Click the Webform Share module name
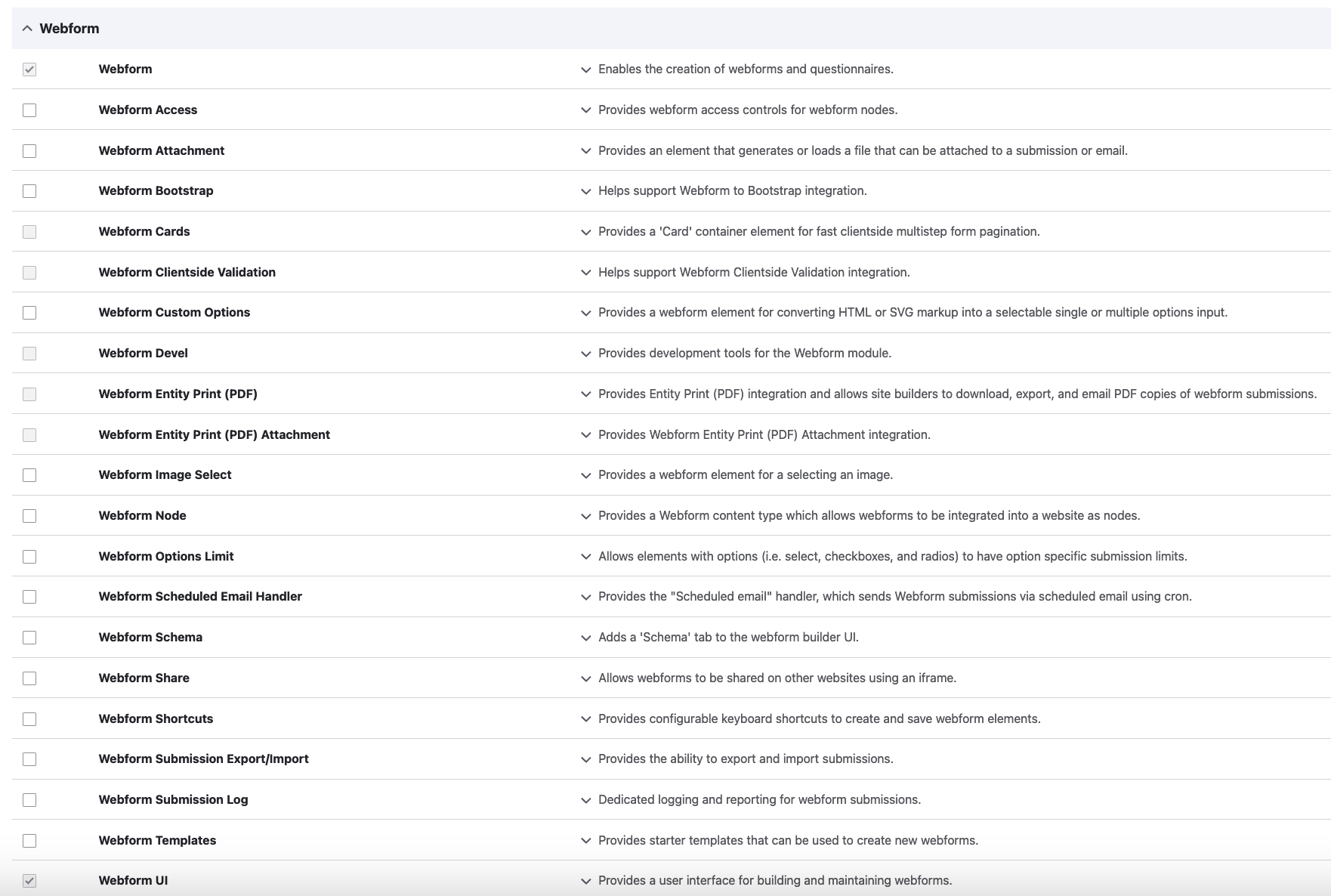Viewport: 1331px width, 896px height. coord(144,678)
